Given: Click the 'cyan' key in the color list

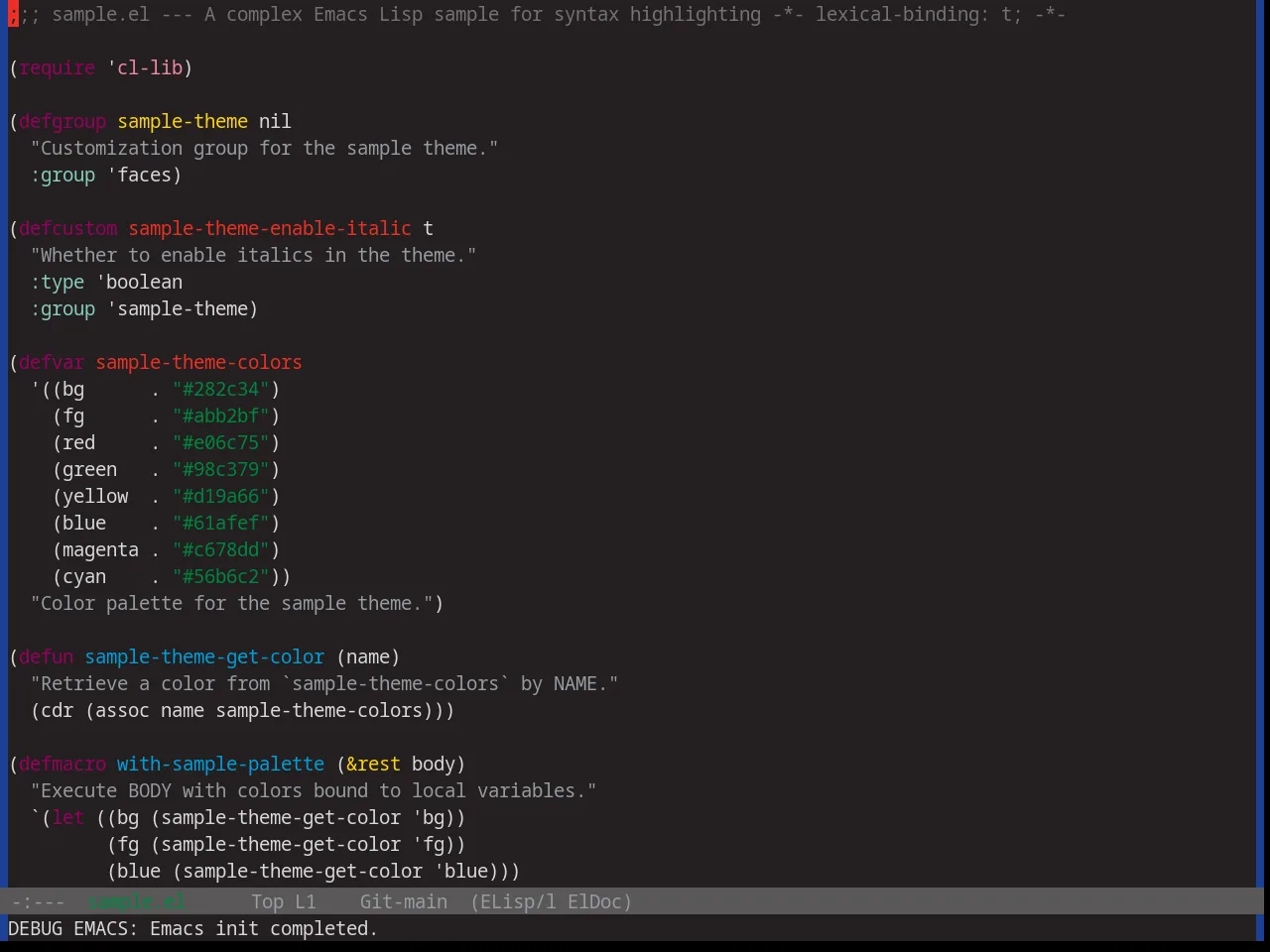Looking at the screenshot, I should pyautogui.click(x=84, y=576).
